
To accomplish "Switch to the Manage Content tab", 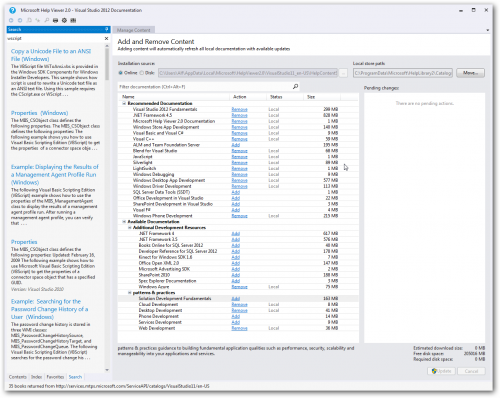I will (134, 30).
